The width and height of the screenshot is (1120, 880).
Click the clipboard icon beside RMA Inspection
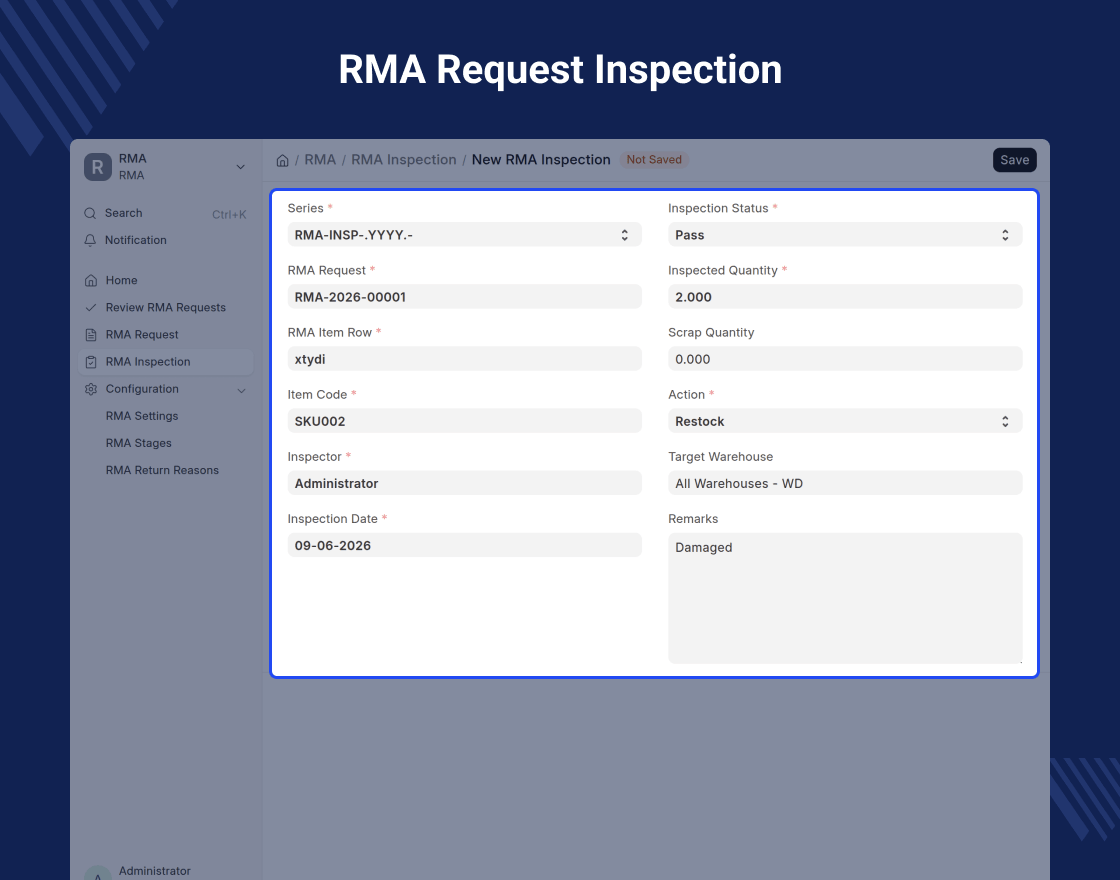click(91, 362)
